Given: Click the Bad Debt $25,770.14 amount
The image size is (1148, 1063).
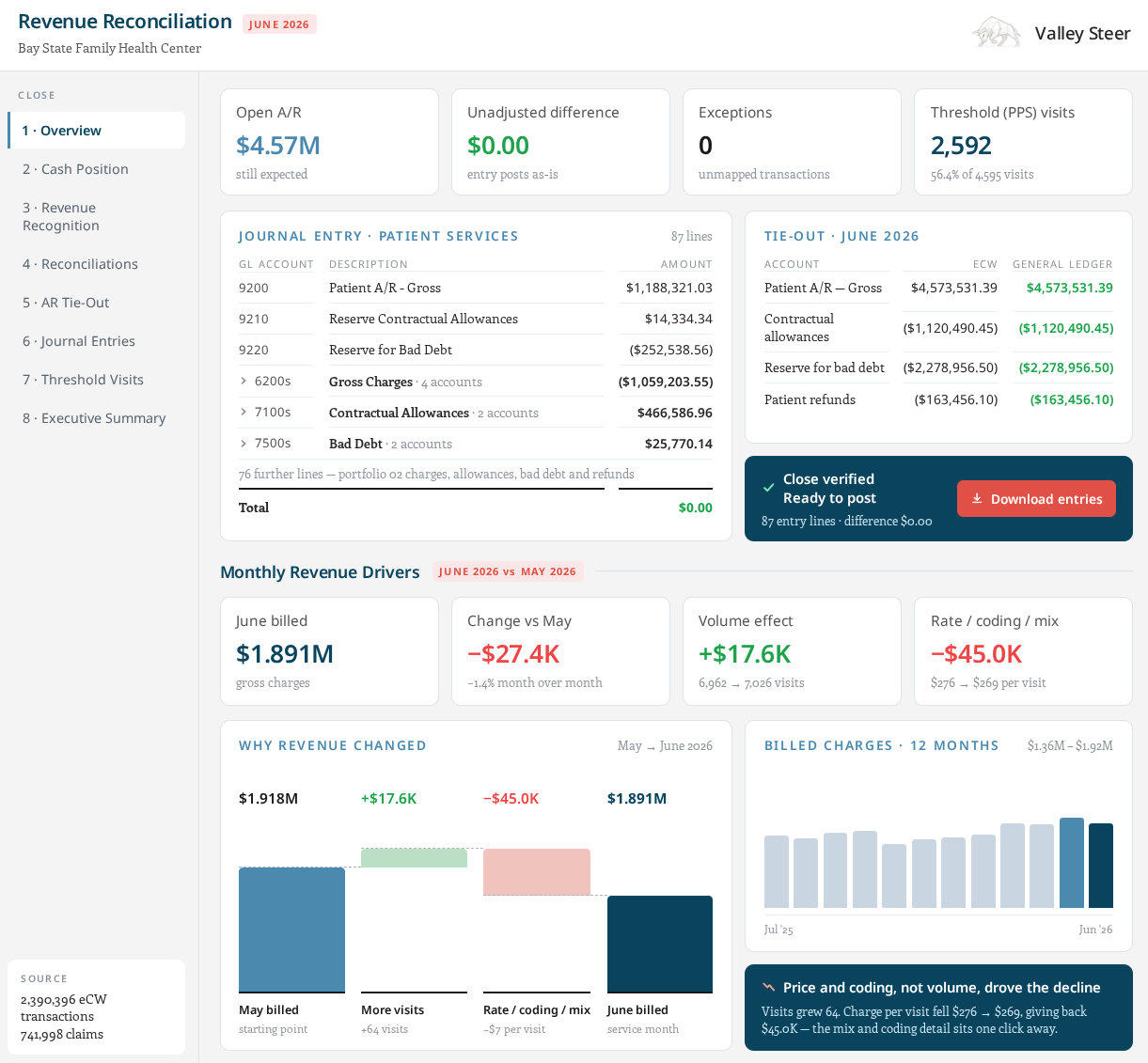Looking at the screenshot, I should pyautogui.click(x=679, y=444).
